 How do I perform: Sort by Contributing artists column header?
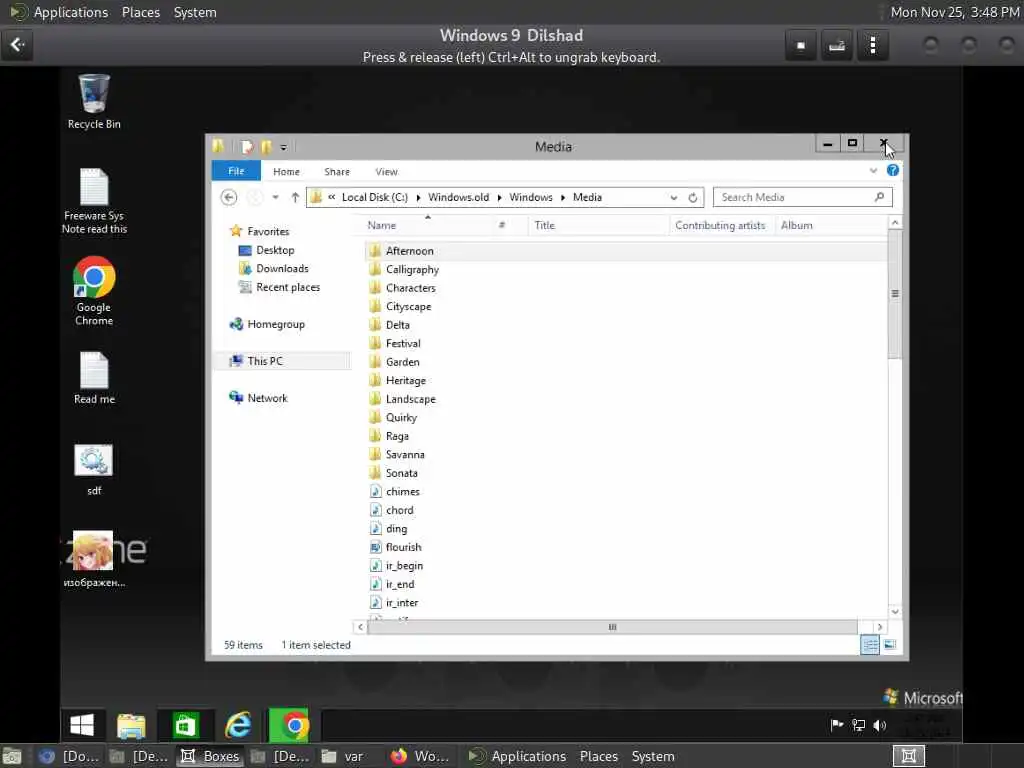(x=721, y=225)
